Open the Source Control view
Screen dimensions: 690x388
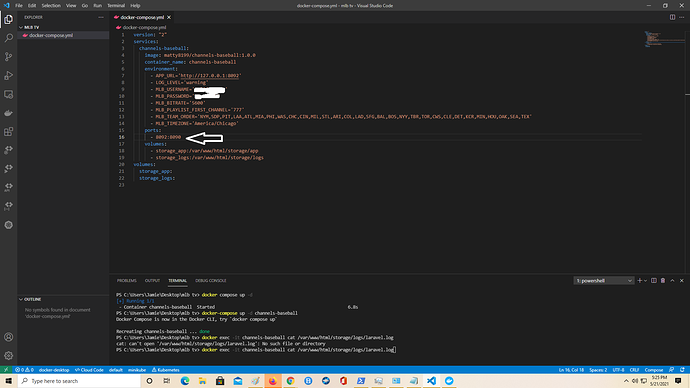tap(8, 57)
